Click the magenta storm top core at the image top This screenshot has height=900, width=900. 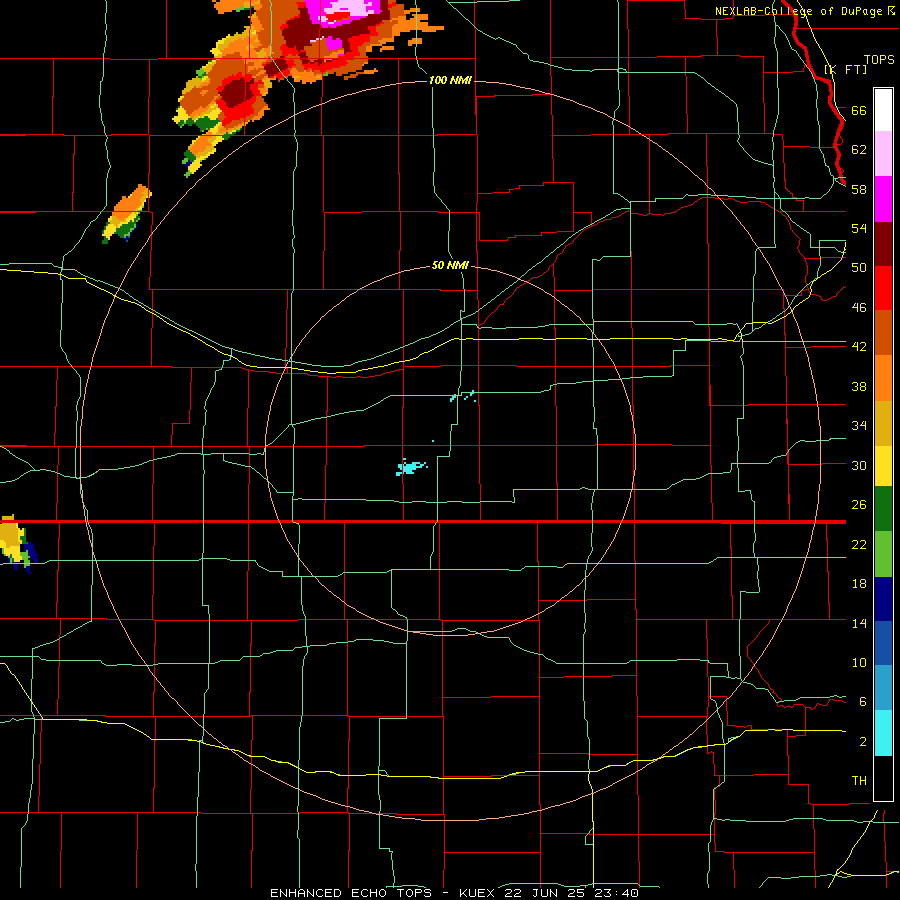click(x=342, y=13)
